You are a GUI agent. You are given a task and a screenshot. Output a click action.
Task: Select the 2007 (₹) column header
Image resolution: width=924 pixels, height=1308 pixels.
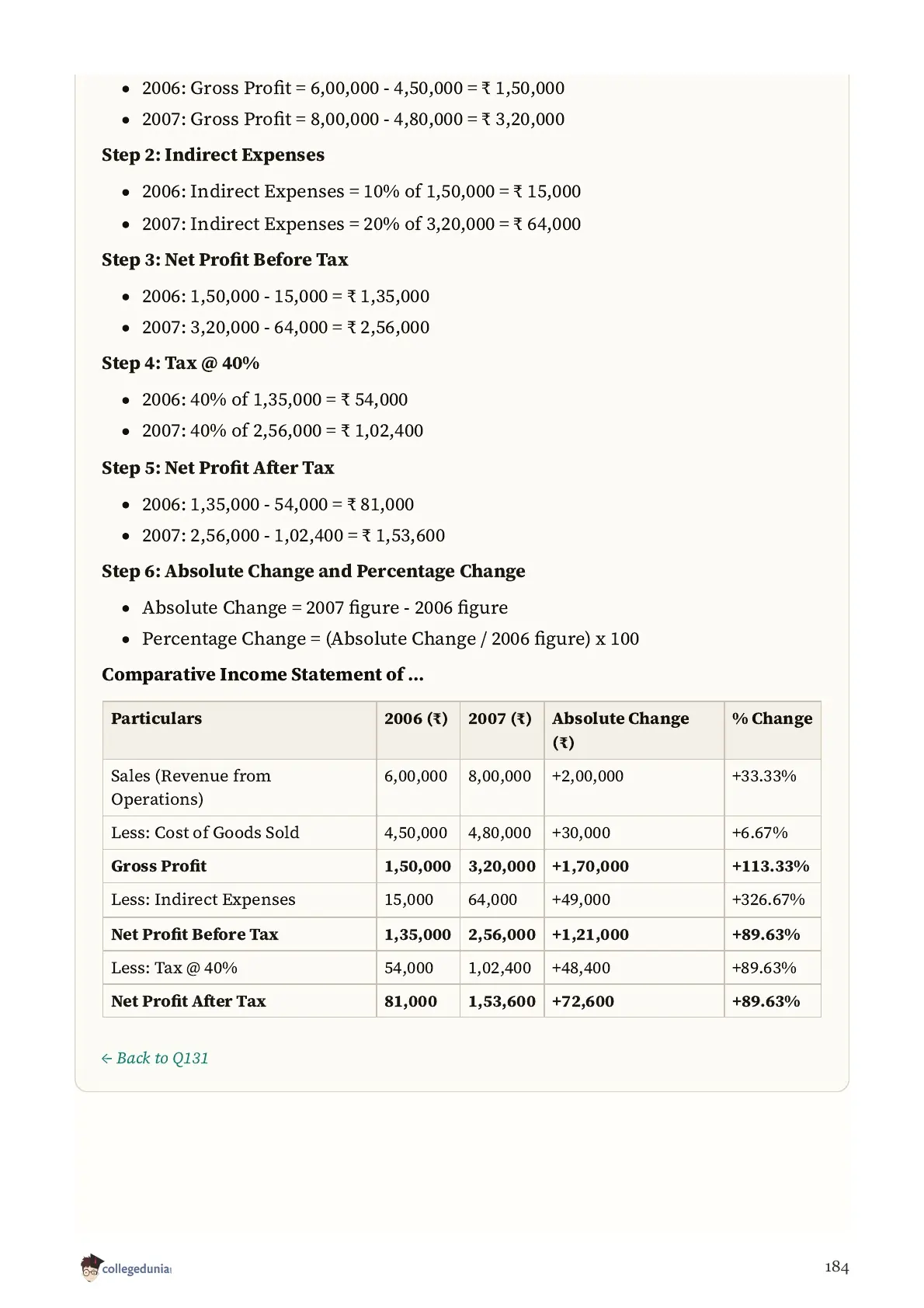[x=500, y=718]
